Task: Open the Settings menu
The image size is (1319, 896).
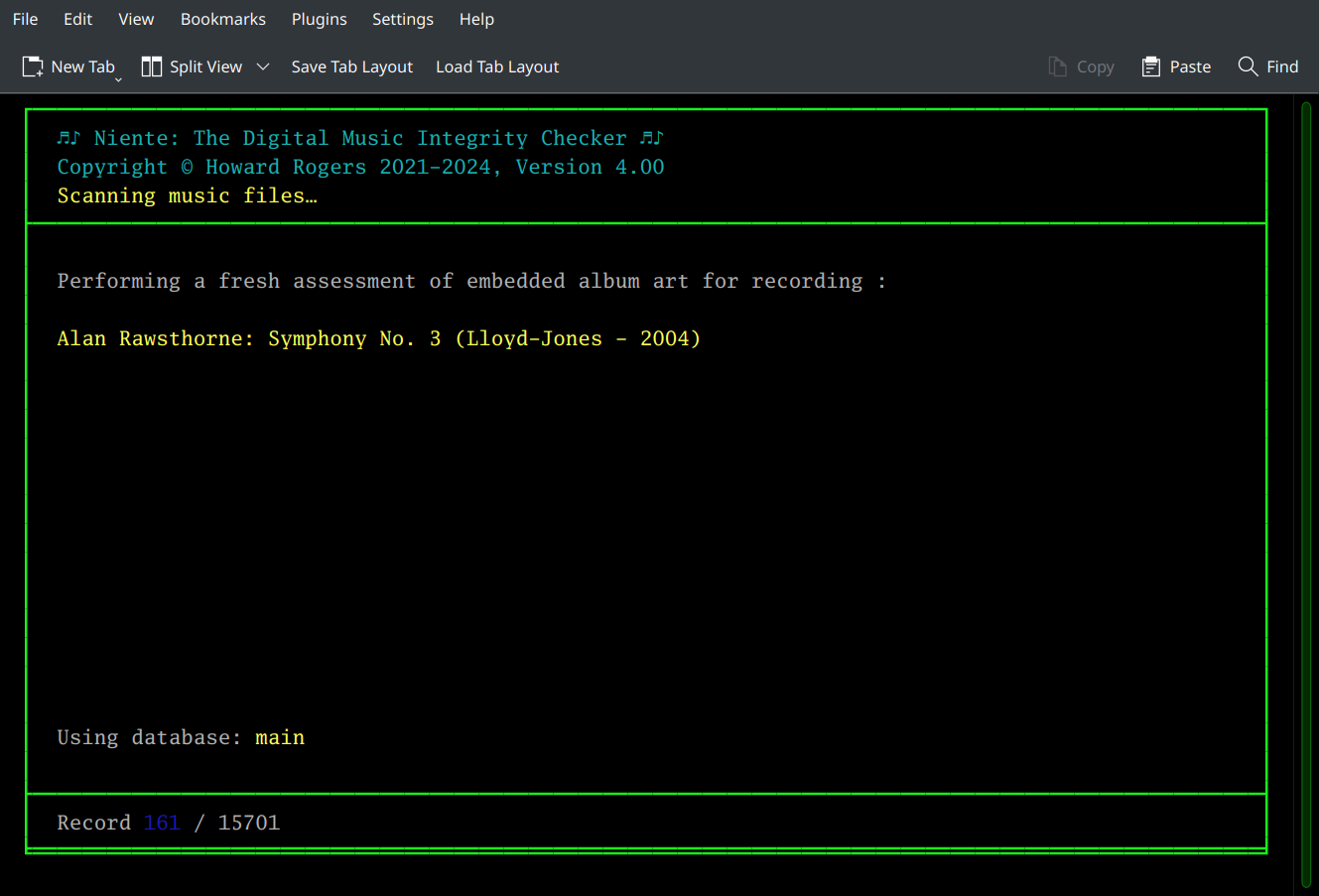Action: coord(403,19)
